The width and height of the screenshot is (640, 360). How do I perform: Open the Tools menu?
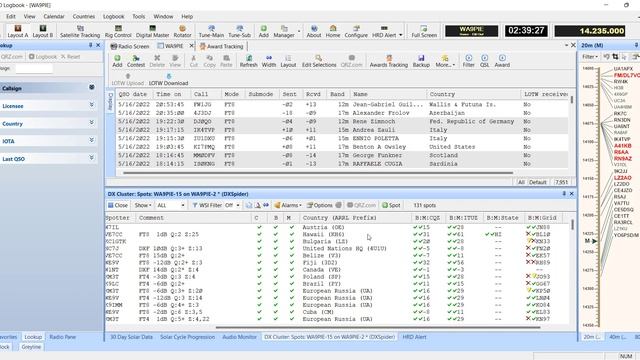pos(139,16)
